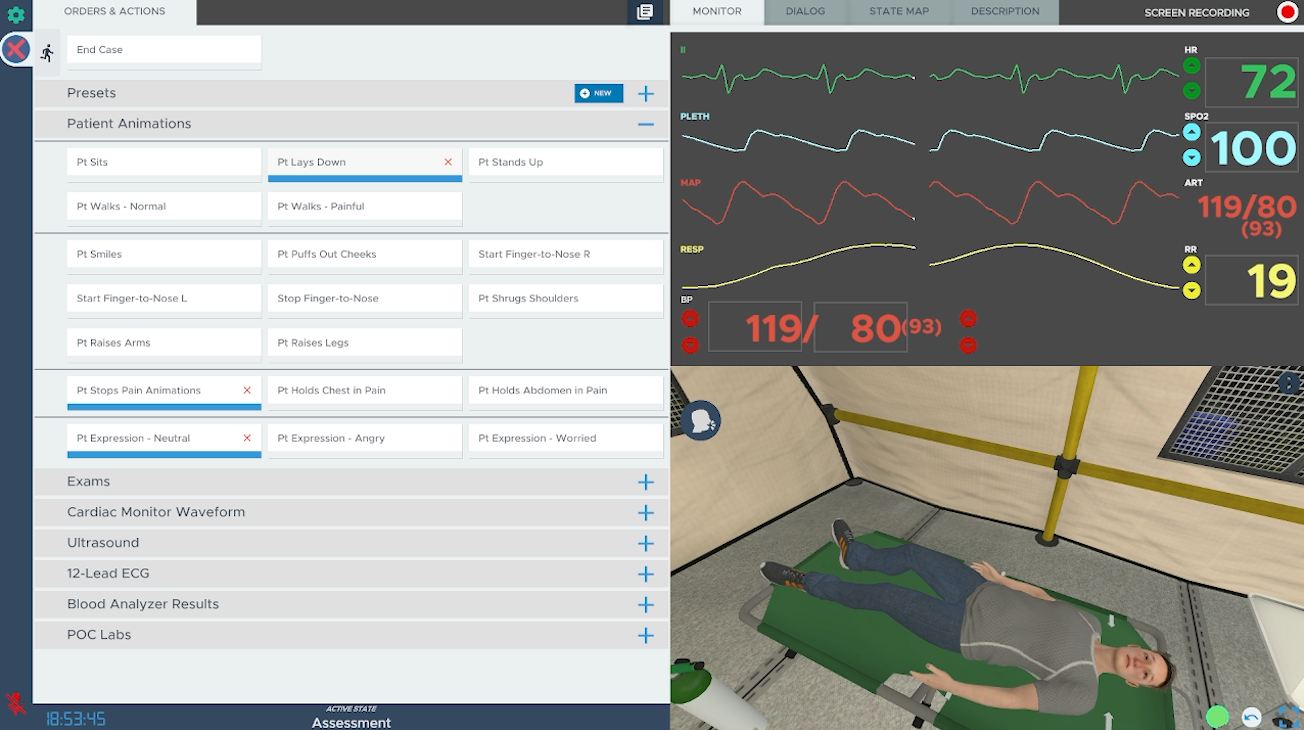Screen dimensions: 1304x730
Task: Click the muted microphone icon at bottom left
Action: [x=15, y=704]
